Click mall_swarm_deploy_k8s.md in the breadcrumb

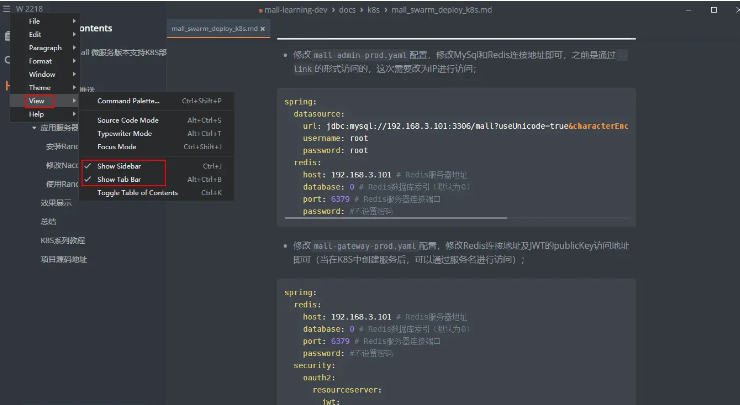pyautogui.click(x=441, y=10)
